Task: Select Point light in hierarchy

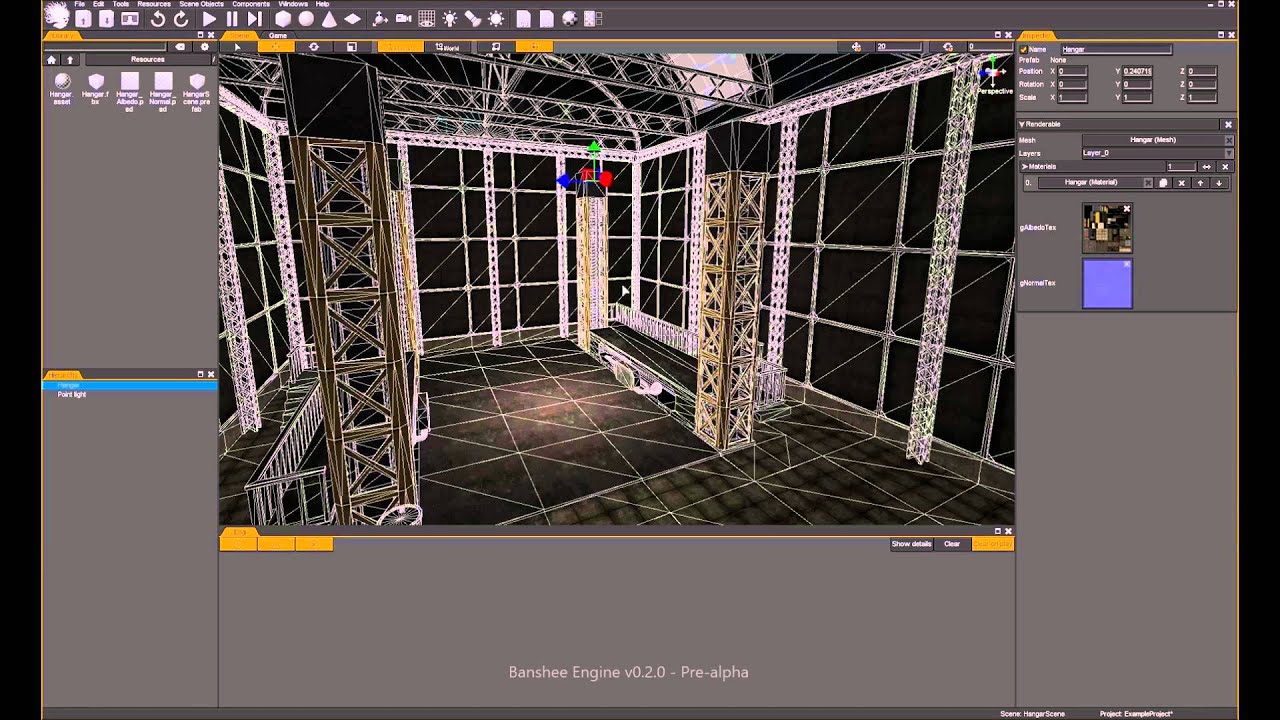Action: [x=72, y=395]
